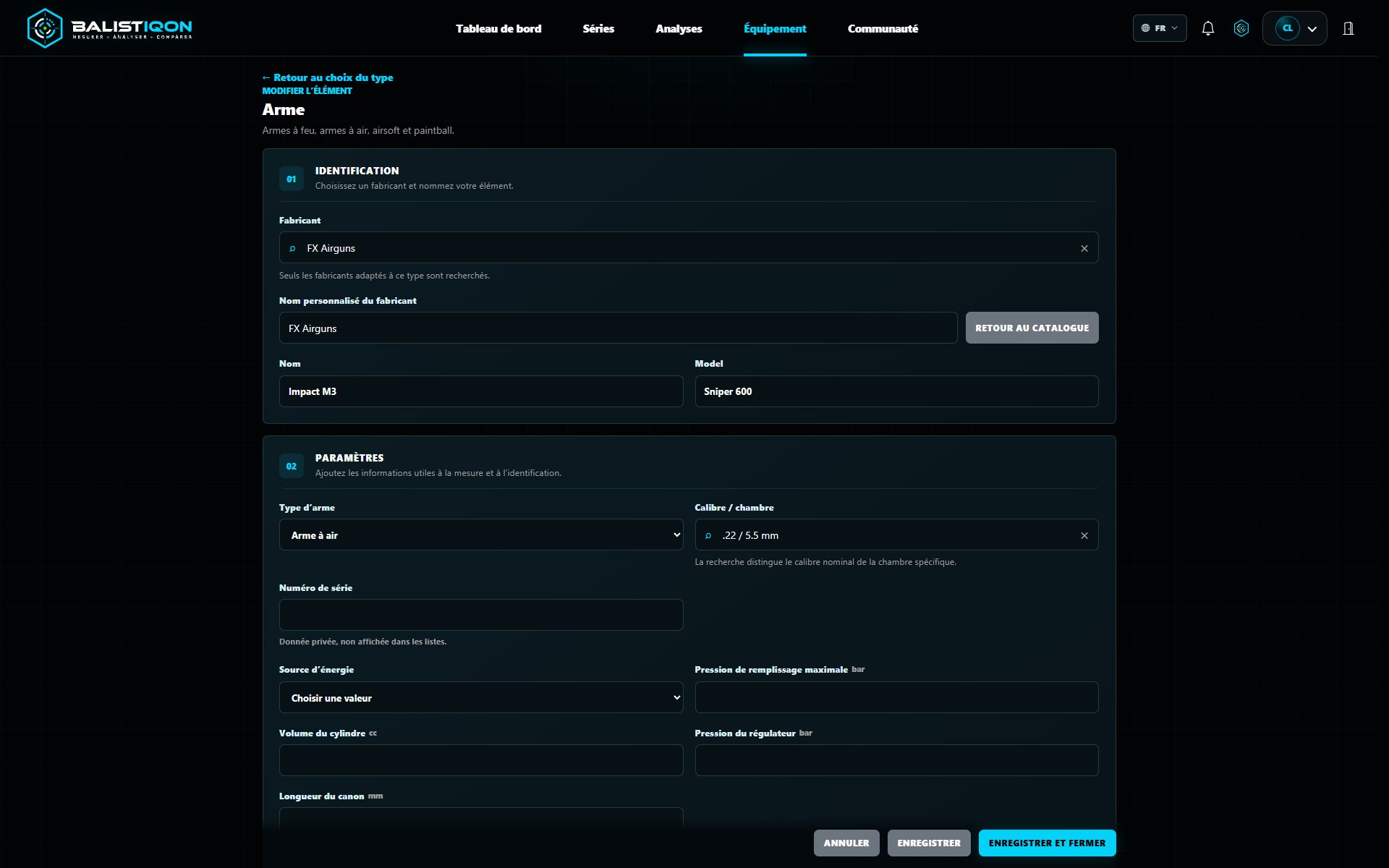Click the CL user avatar

(1287, 28)
